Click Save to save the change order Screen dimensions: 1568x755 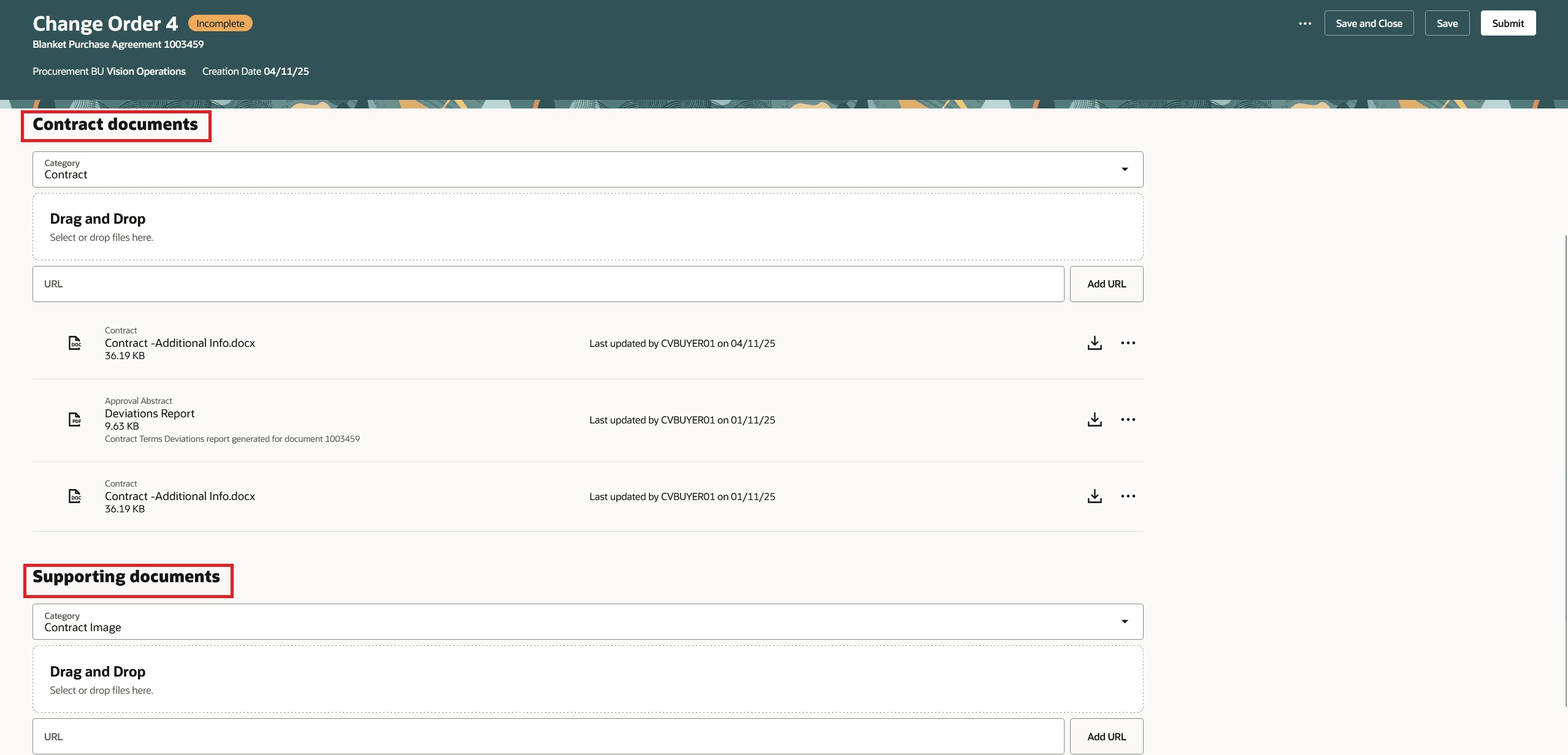pos(1447,23)
